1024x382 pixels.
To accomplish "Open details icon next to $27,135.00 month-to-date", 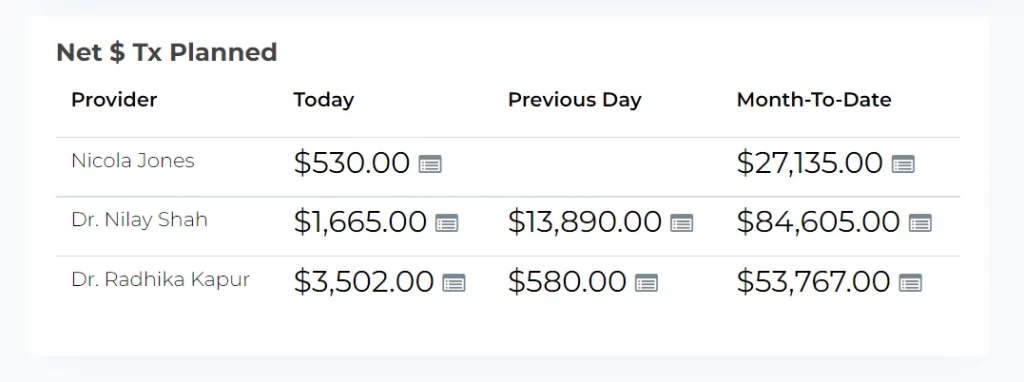I will (x=903, y=164).
